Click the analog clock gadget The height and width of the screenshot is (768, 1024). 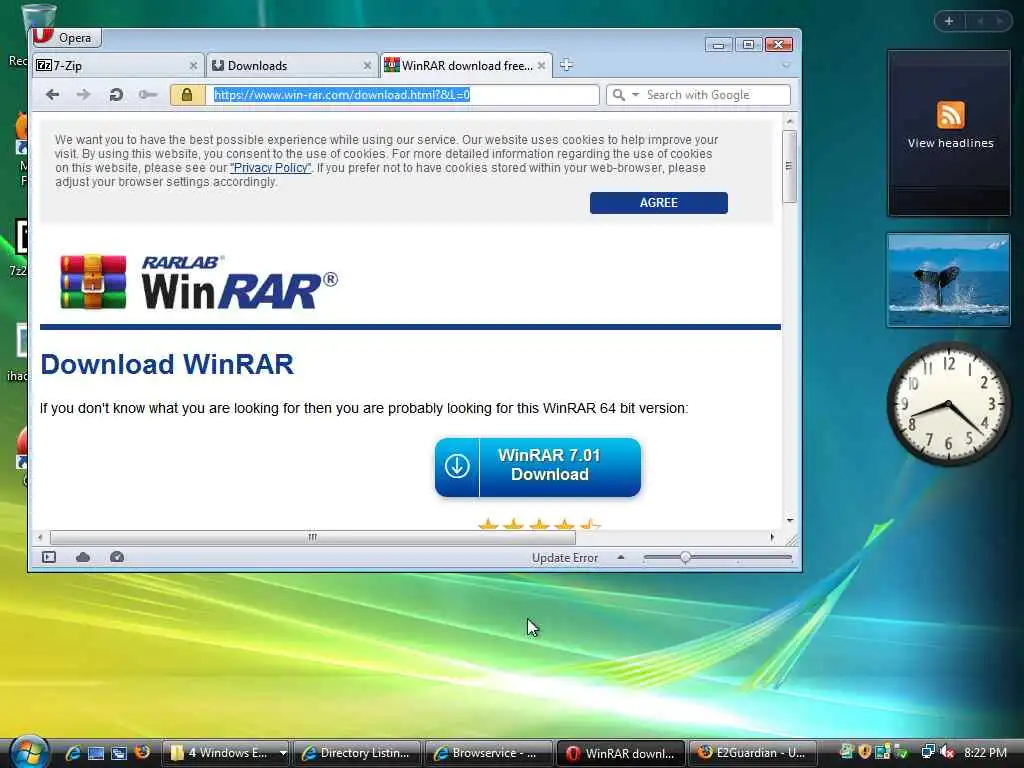pos(948,403)
